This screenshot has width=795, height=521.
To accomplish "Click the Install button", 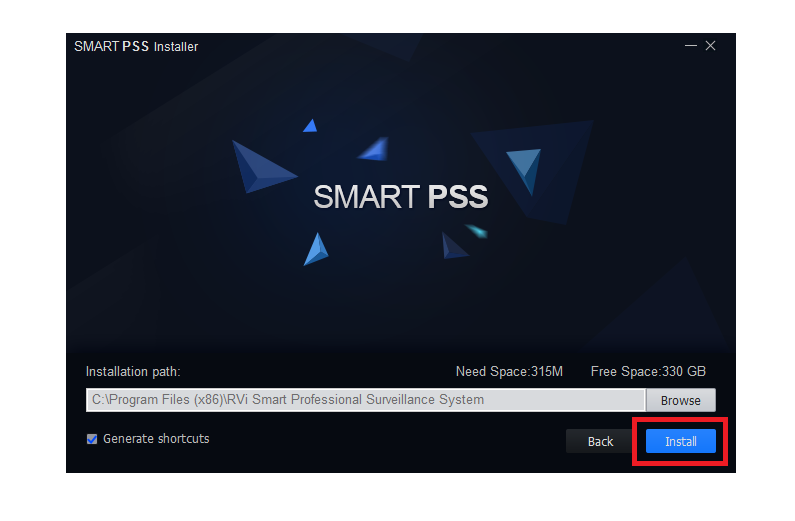I will point(680,441).
